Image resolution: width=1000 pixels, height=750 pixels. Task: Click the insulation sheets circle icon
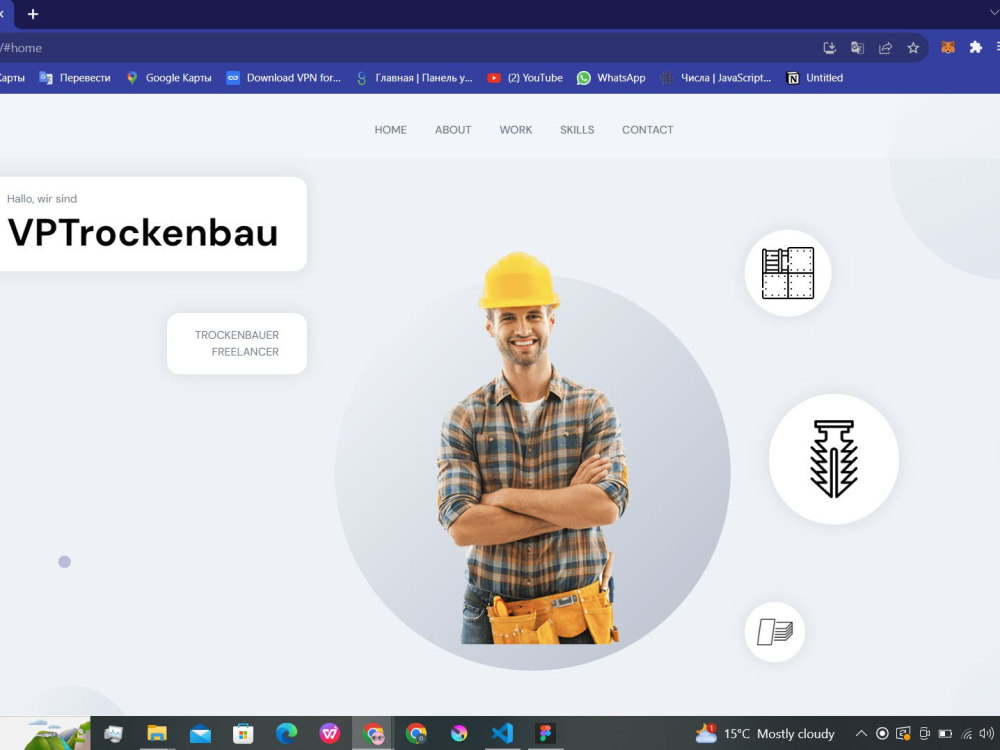[775, 632]
